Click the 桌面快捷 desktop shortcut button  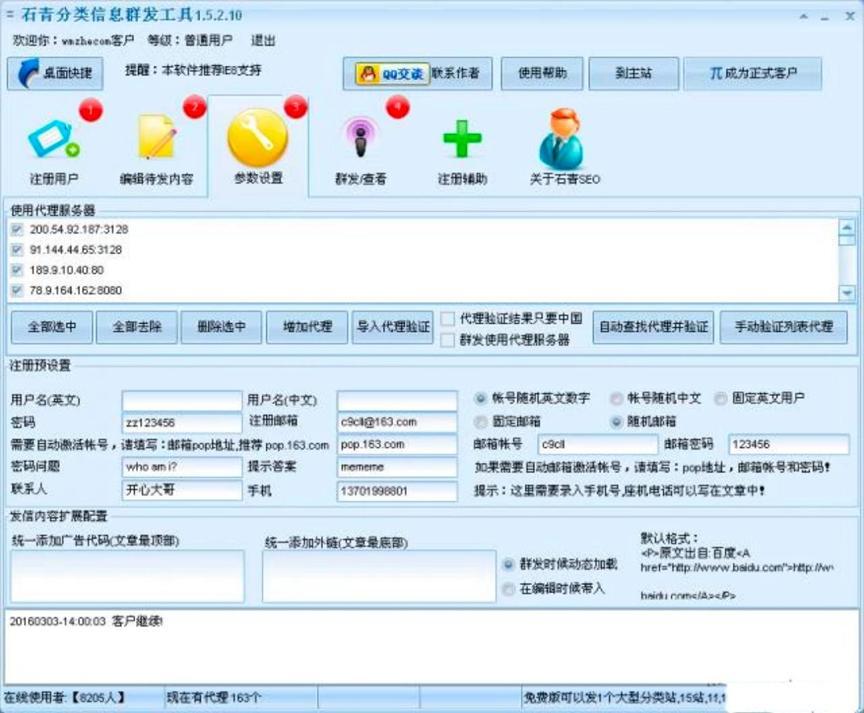pyautogui.click(x=55, y=73)
